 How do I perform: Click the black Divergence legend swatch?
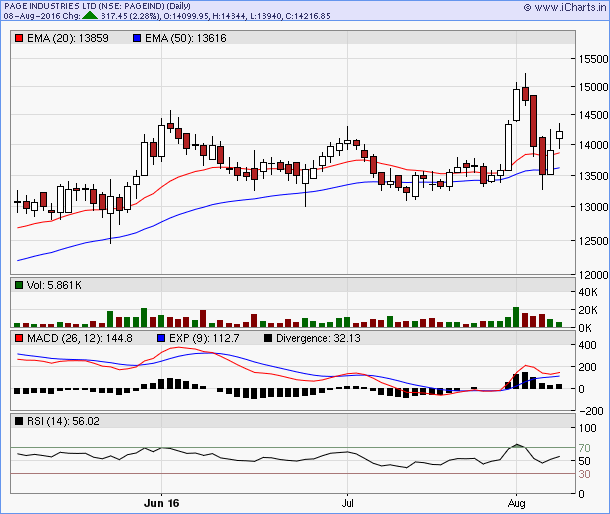(268, 338)
